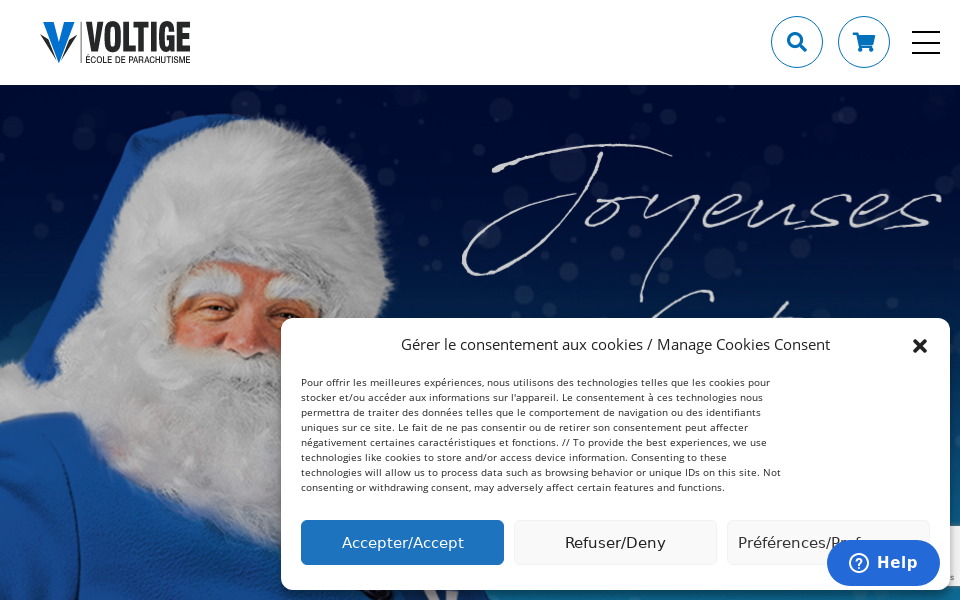This screenshot has height=600, width=960.
Task: Open the search magnifier icon
Action: (797, 42)
